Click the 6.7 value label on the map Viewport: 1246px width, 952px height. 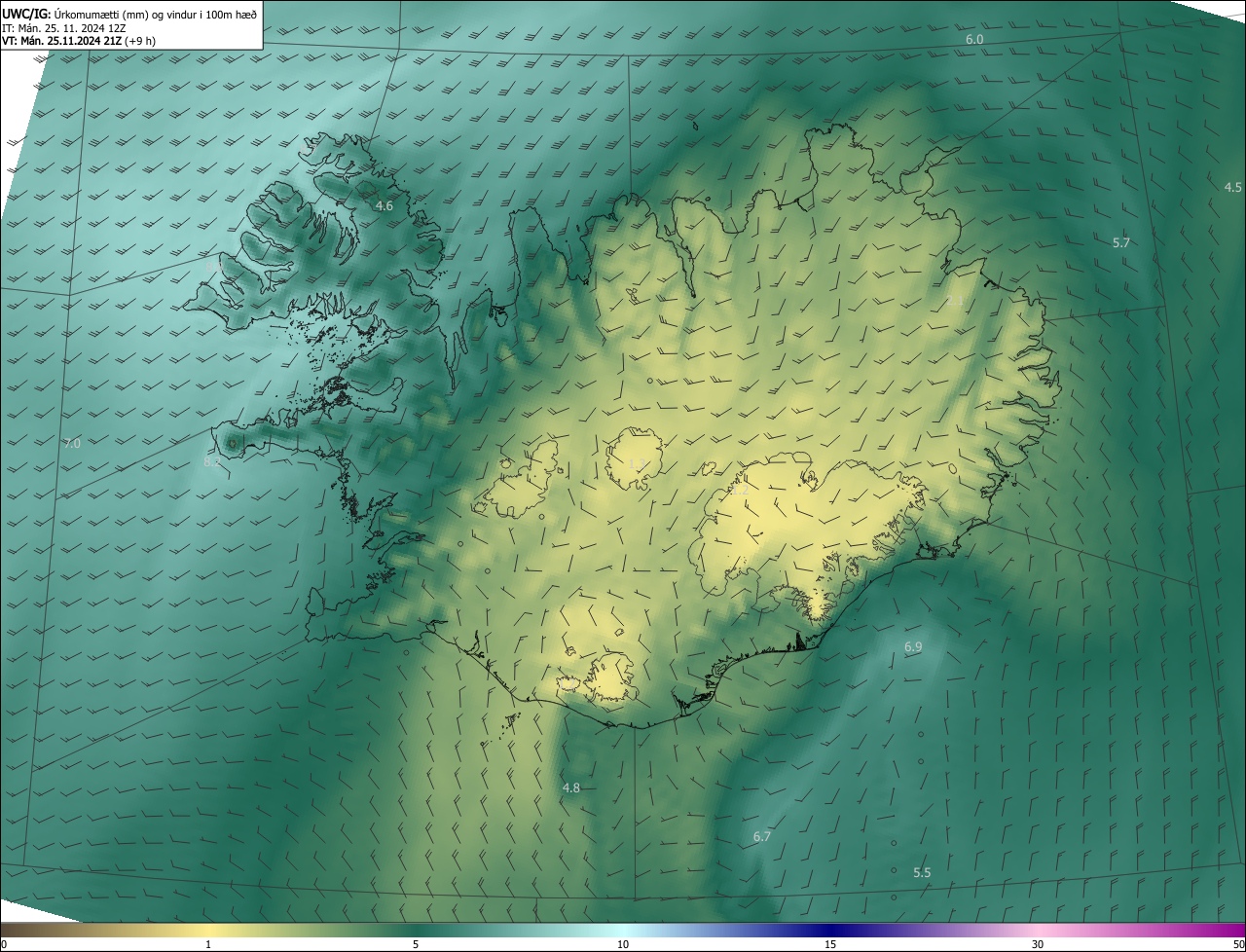(x=762, y=836)
